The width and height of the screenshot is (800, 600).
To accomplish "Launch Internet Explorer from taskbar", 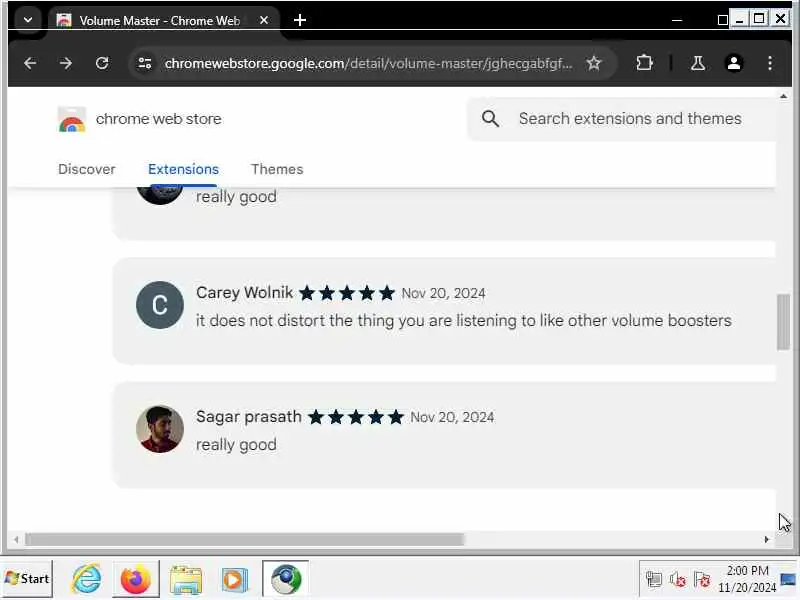I will pyautogui.click(x=87, y=579).
